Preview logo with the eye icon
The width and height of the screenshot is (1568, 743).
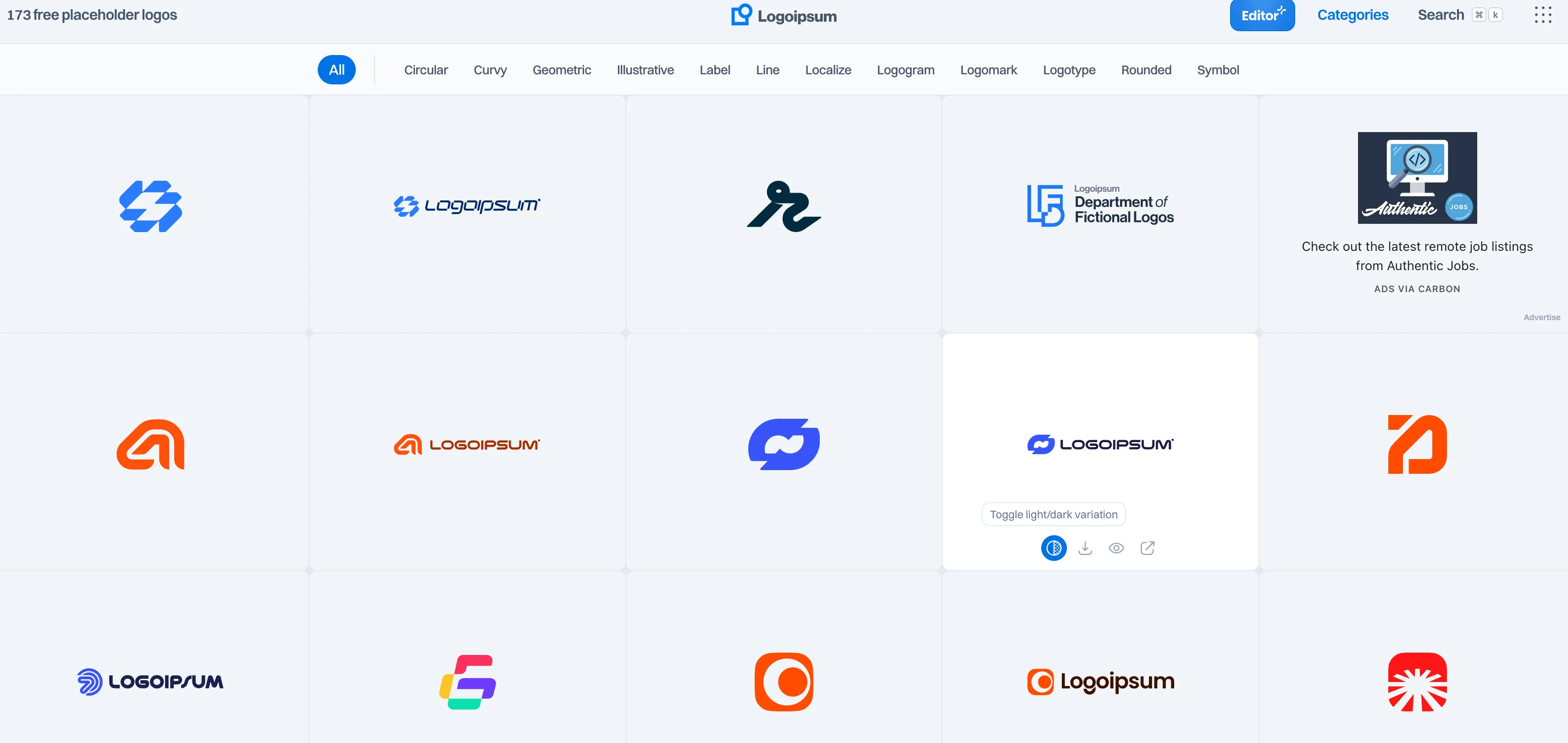(x=1116, y=548)
